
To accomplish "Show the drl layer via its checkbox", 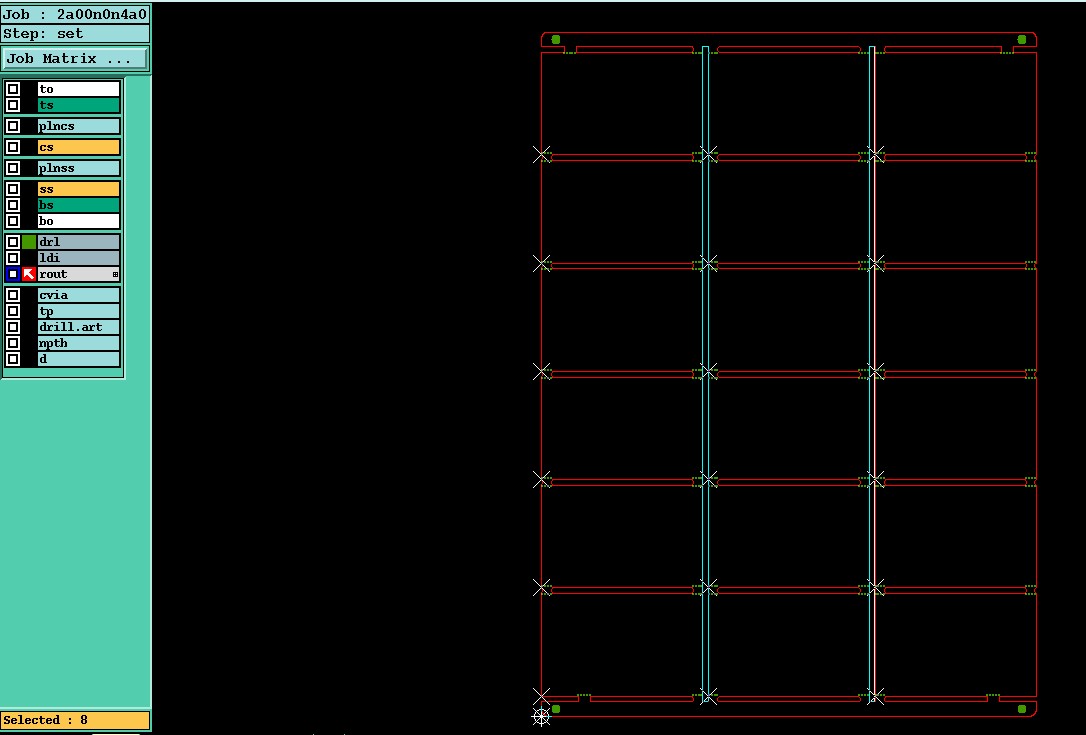I will (x=13, y=242).
